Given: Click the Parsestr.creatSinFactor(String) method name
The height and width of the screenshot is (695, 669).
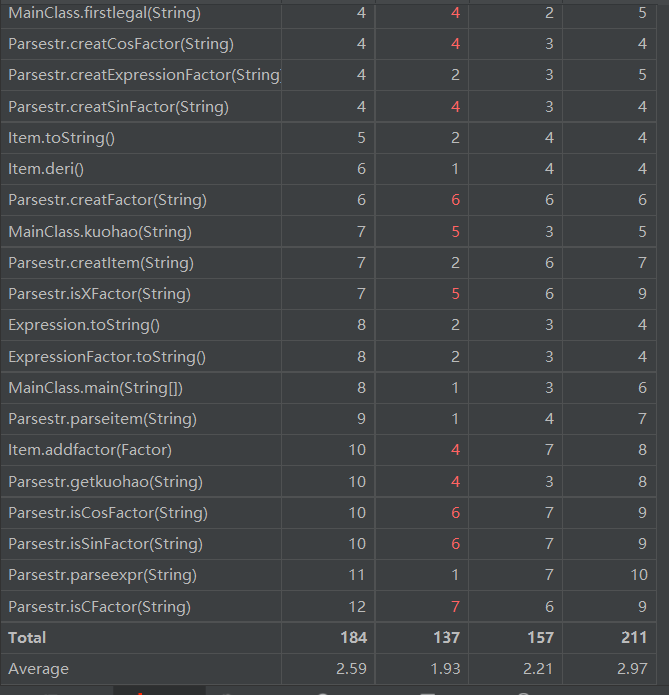Looking at the screenshot, I should click(118, 107).
